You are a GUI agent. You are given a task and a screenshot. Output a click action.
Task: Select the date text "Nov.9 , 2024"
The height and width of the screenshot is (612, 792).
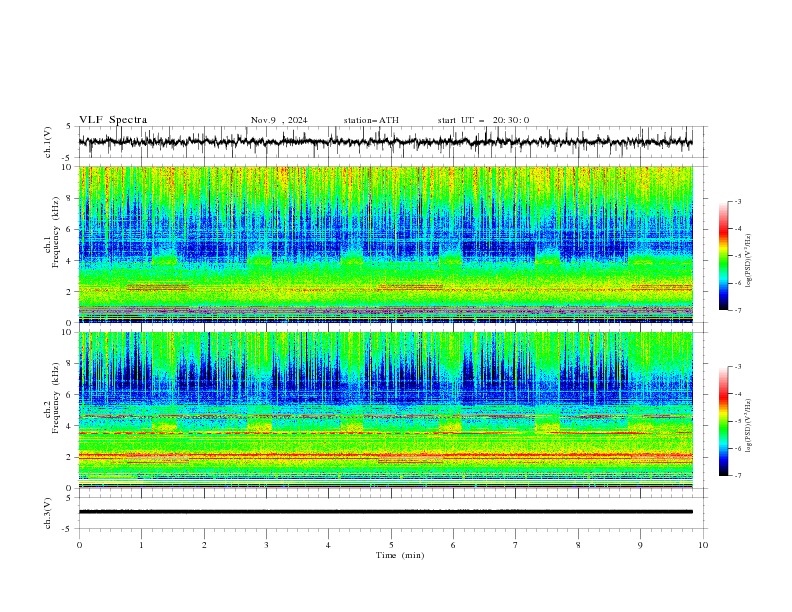click(279, 120)
